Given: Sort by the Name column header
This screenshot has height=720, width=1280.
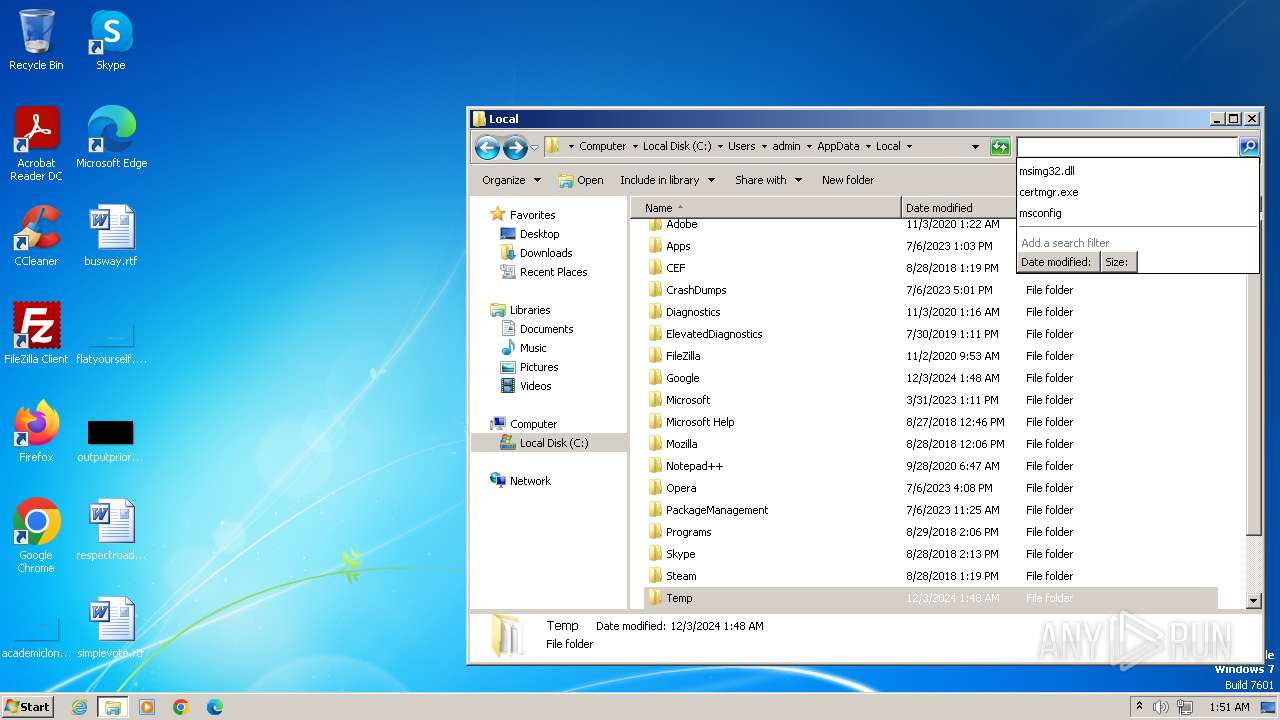Looking at the screenshot, I should click(765, 208).
